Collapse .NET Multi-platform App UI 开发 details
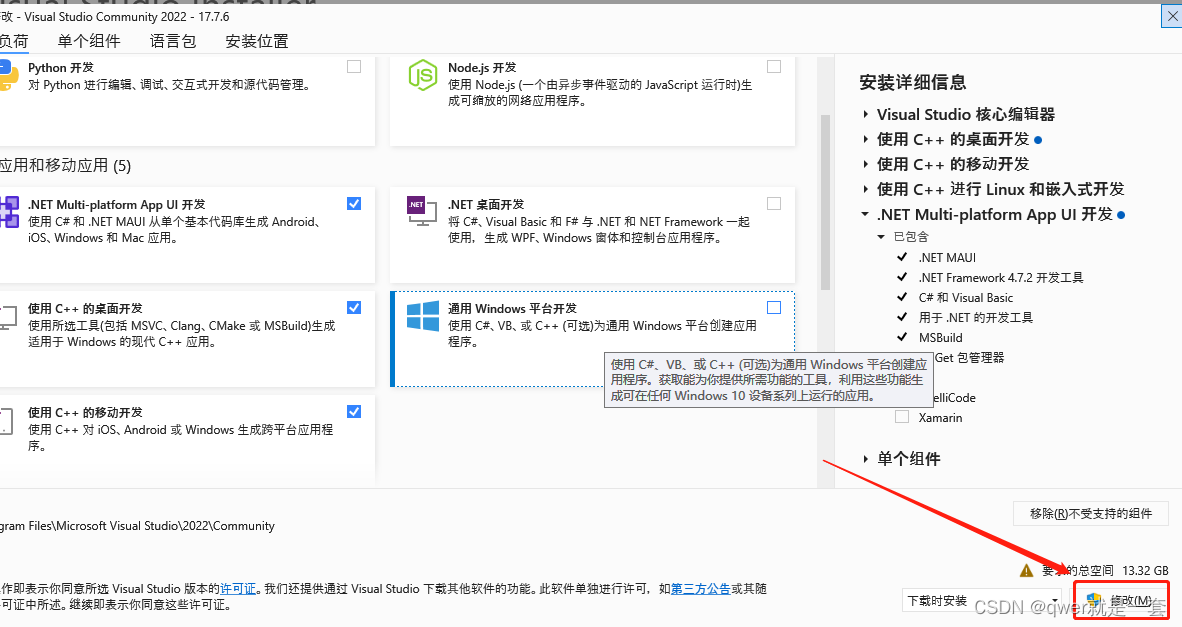Screen dimensions: 1182x627 point(865,215)
